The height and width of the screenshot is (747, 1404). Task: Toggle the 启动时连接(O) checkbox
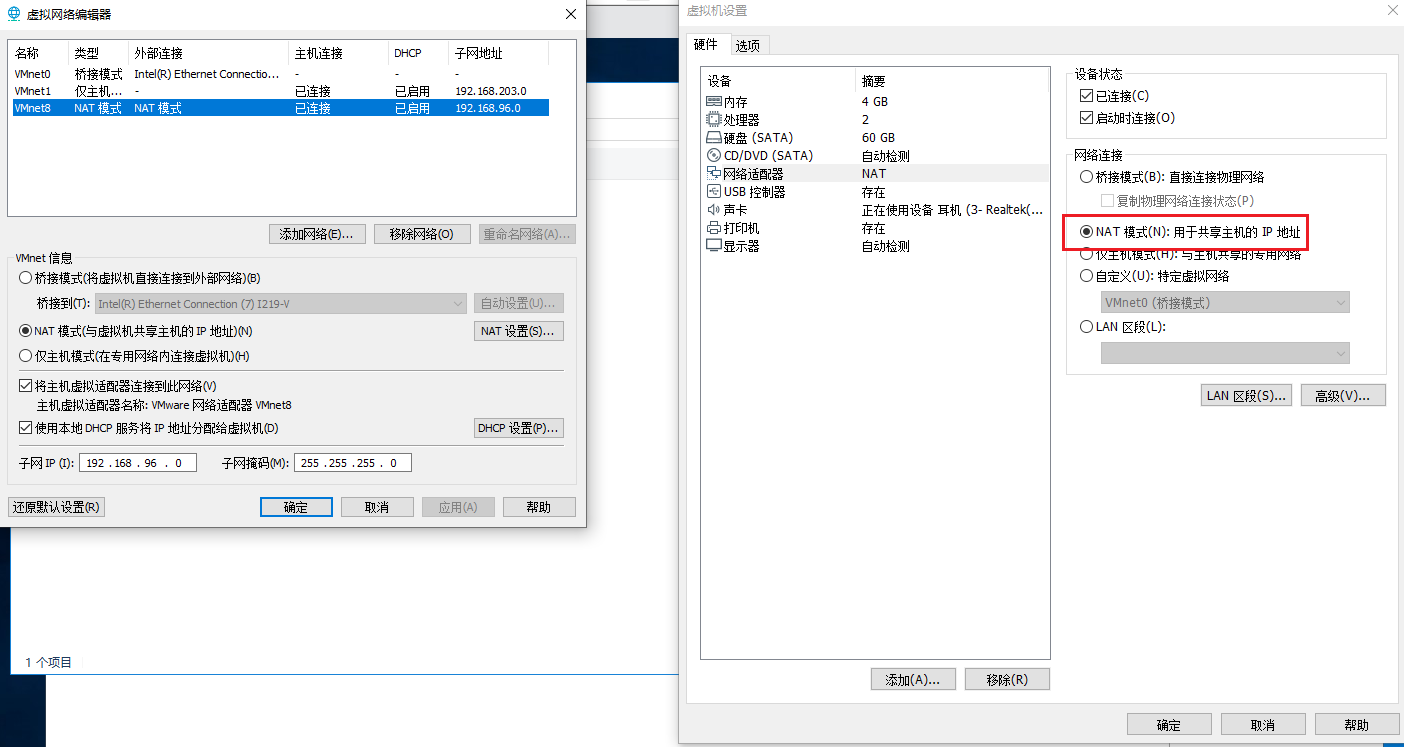1087,118
